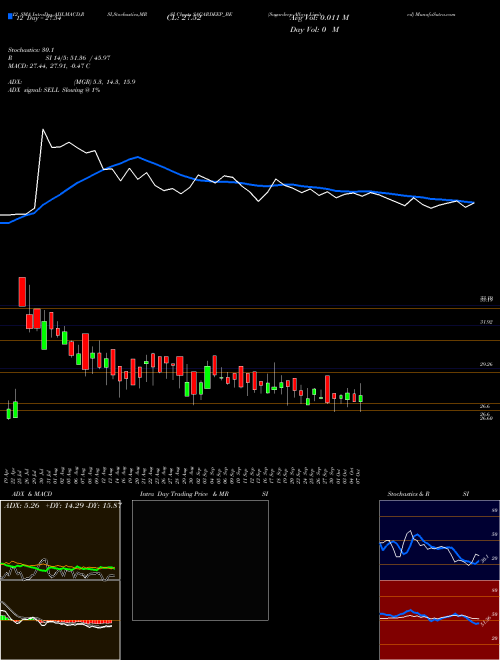The height and width of the screenshot is (660, 500).
Task: Click the 31.92 price level label
Action: tap(486, 322)
